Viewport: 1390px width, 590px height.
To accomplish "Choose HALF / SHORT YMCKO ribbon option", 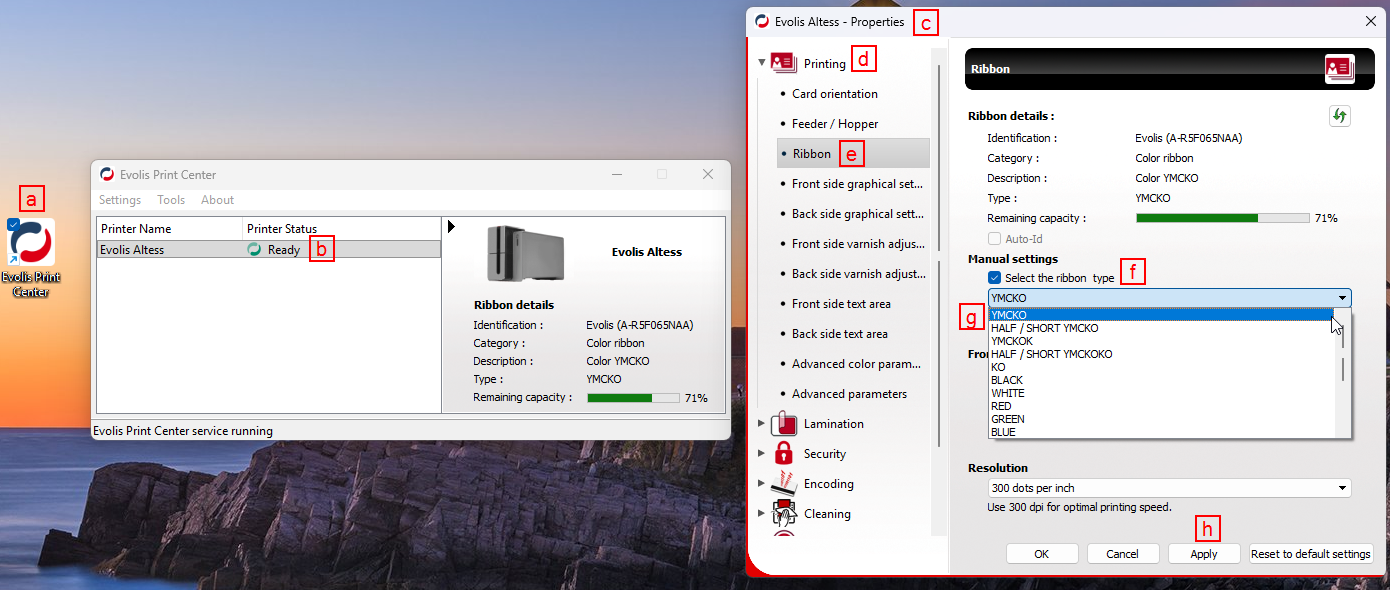I will pyautogui.click(x=1161, y=328).
